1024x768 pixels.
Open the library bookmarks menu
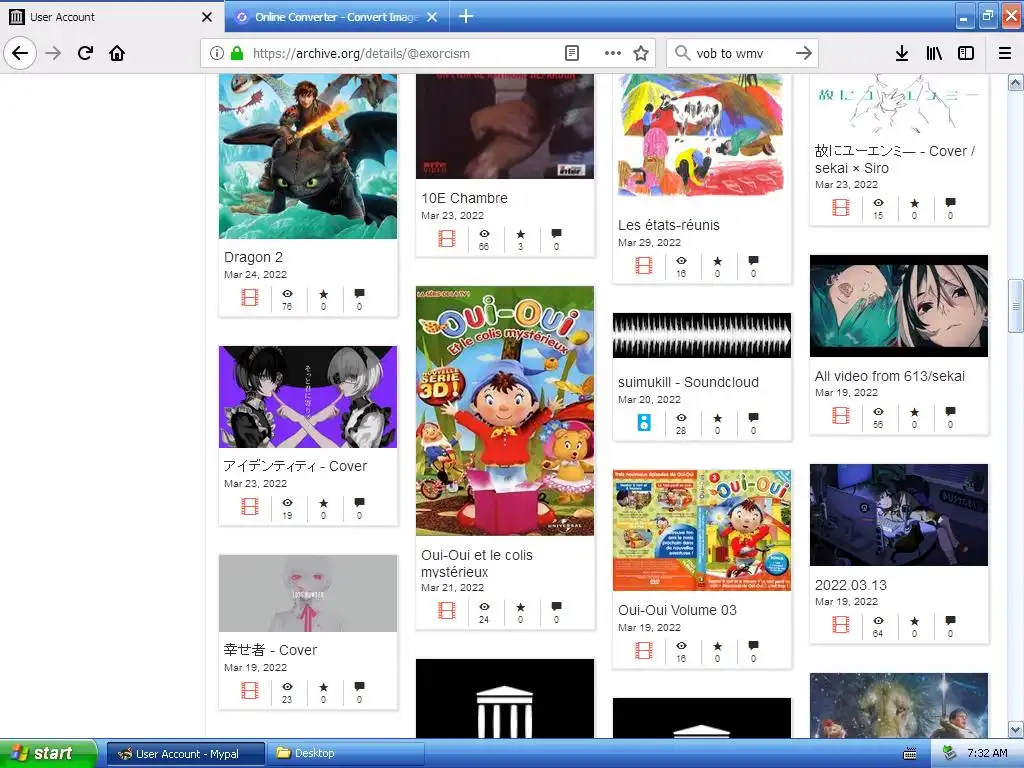(x=934, y=53)
